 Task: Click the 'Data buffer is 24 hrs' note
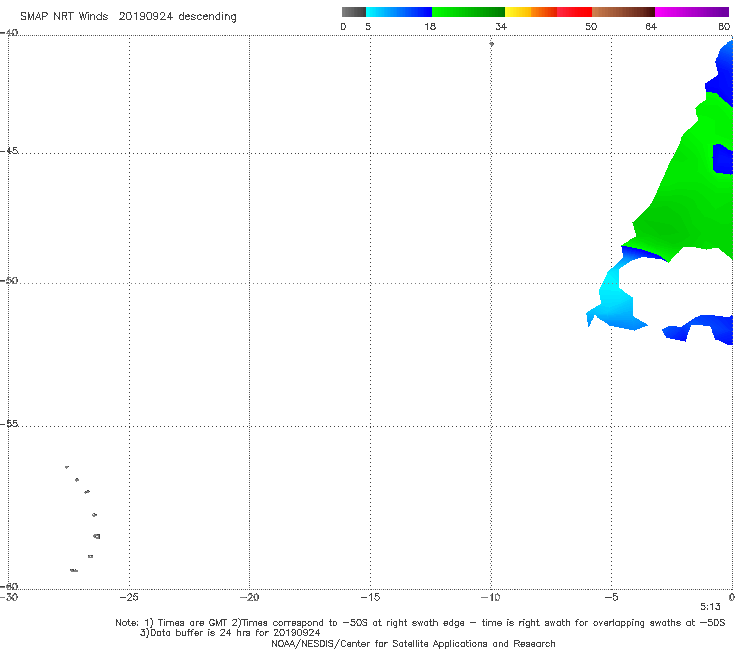click(x=230, y=633)
